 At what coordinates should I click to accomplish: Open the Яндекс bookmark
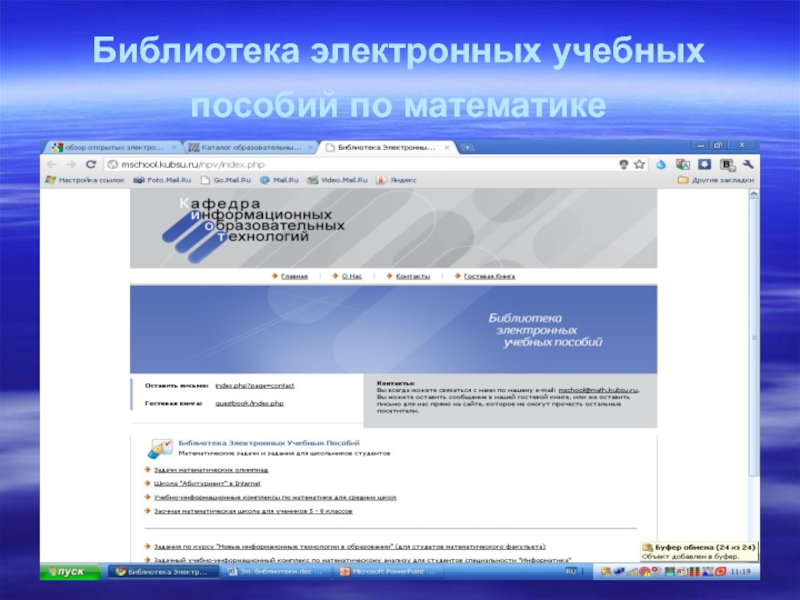396,180
